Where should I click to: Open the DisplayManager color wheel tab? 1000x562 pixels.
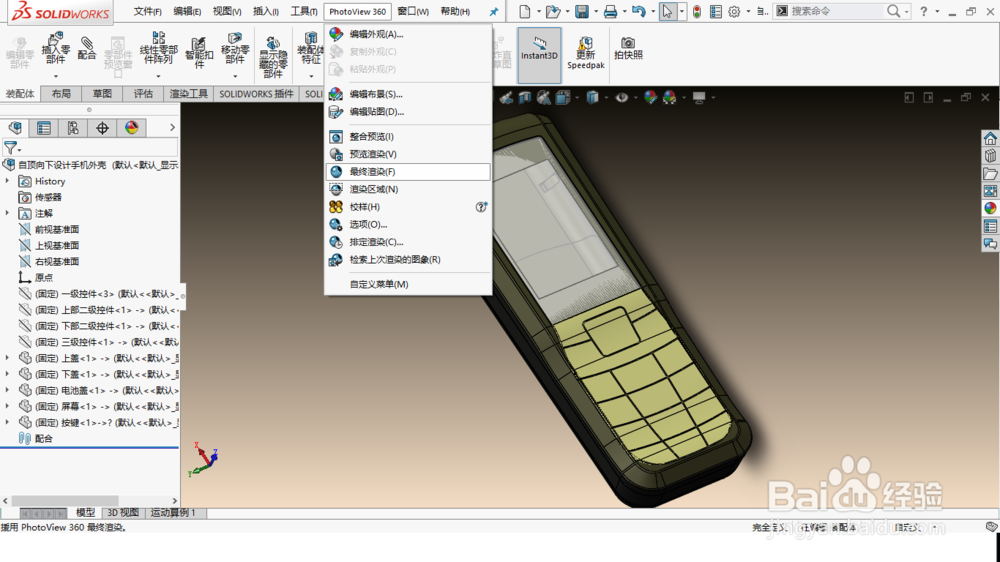[x=131, y=128]
